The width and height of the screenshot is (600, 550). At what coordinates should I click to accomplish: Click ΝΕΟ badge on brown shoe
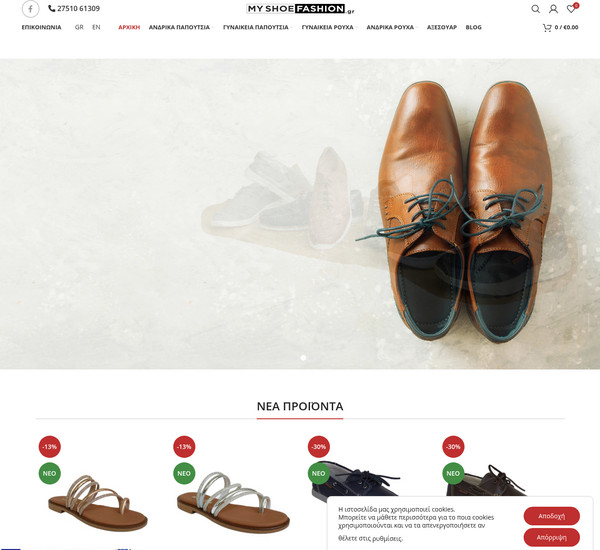click(453, 473)
